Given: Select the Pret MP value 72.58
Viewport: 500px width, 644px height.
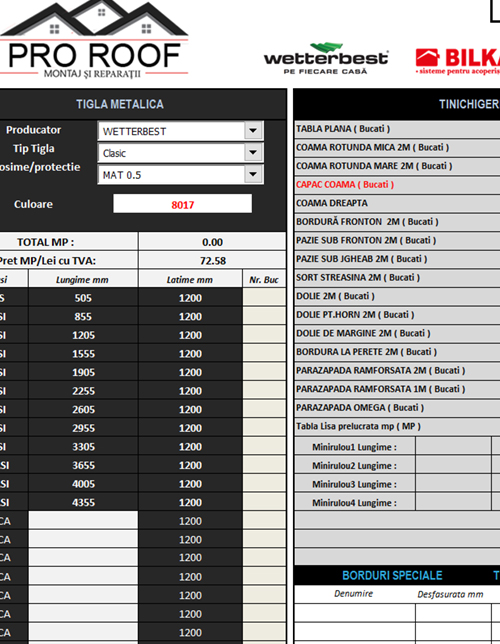Looking at the screenshot, I should (x=212, y=260).
